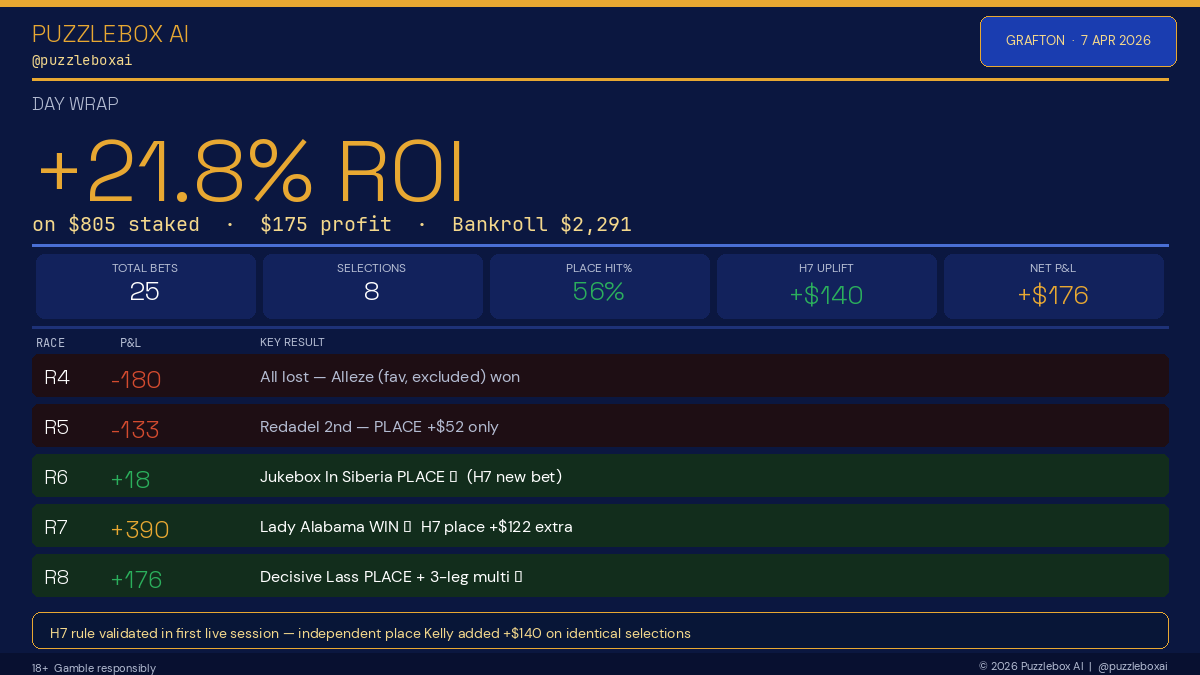1200x675 pixels.
Task: Click the R7 race label
Action: tap(57, 527)
